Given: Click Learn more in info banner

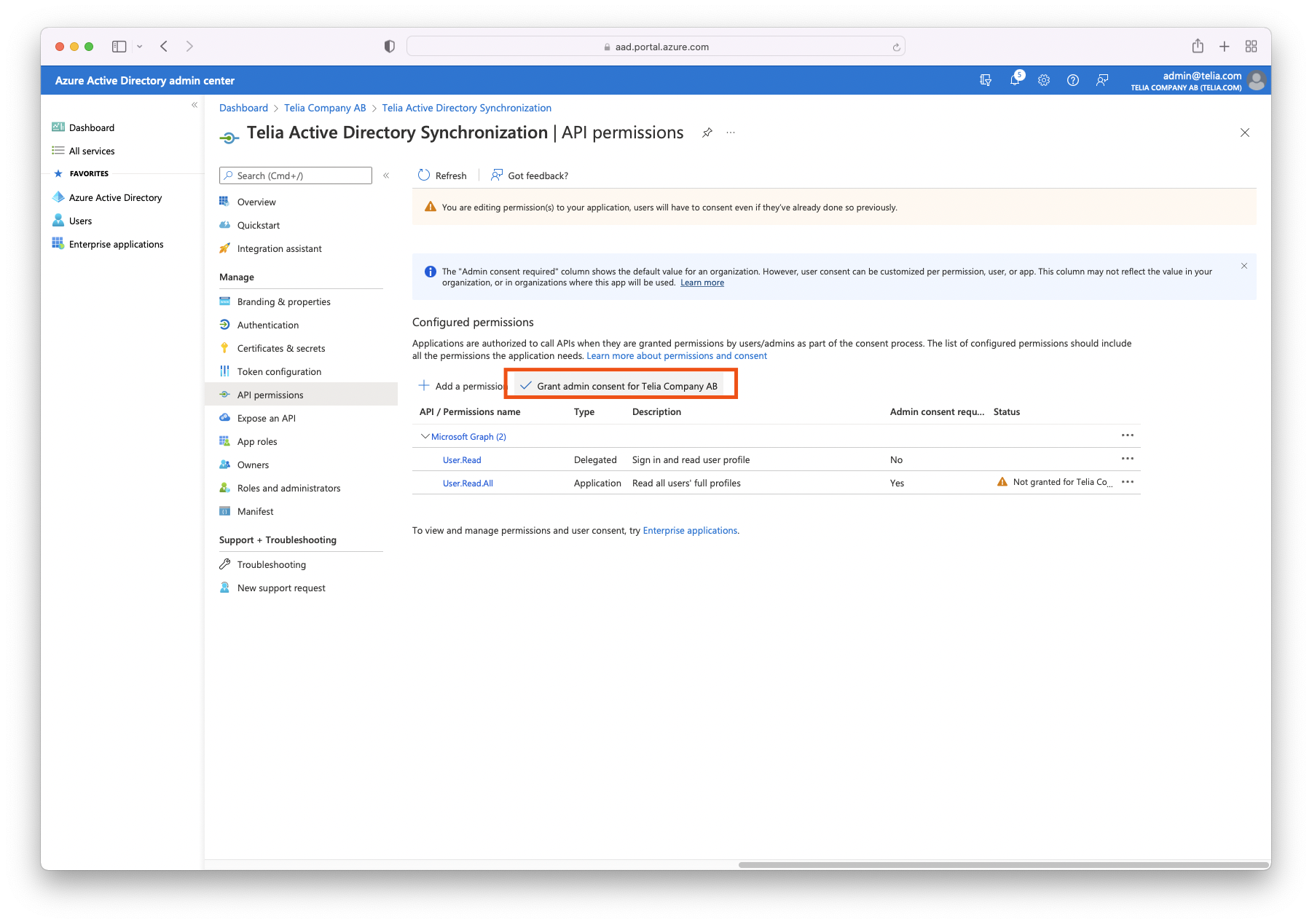Looking at the screenshot, I should pos(702,283).
